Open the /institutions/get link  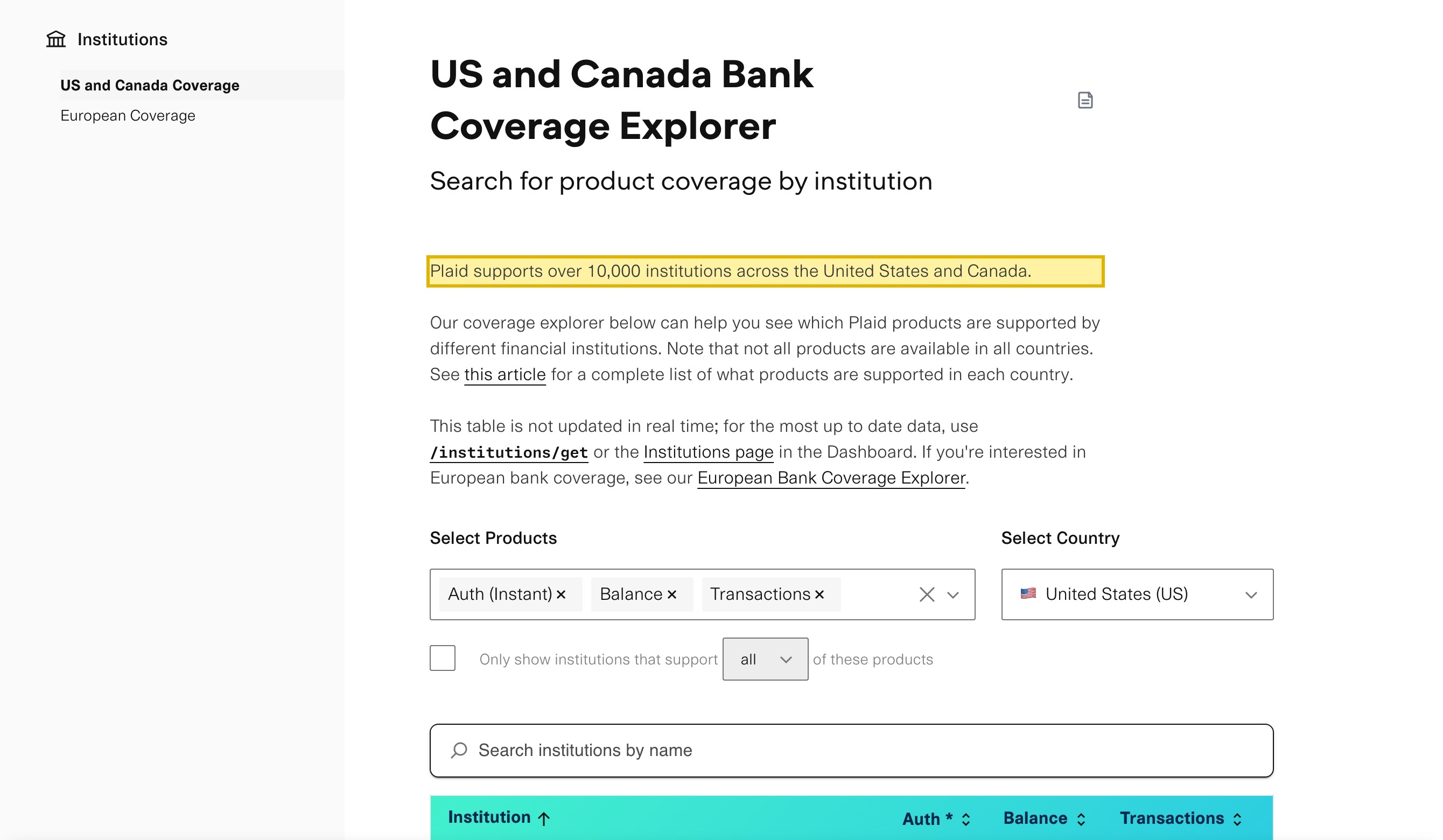pyautogui.click(x=508, y=452)
